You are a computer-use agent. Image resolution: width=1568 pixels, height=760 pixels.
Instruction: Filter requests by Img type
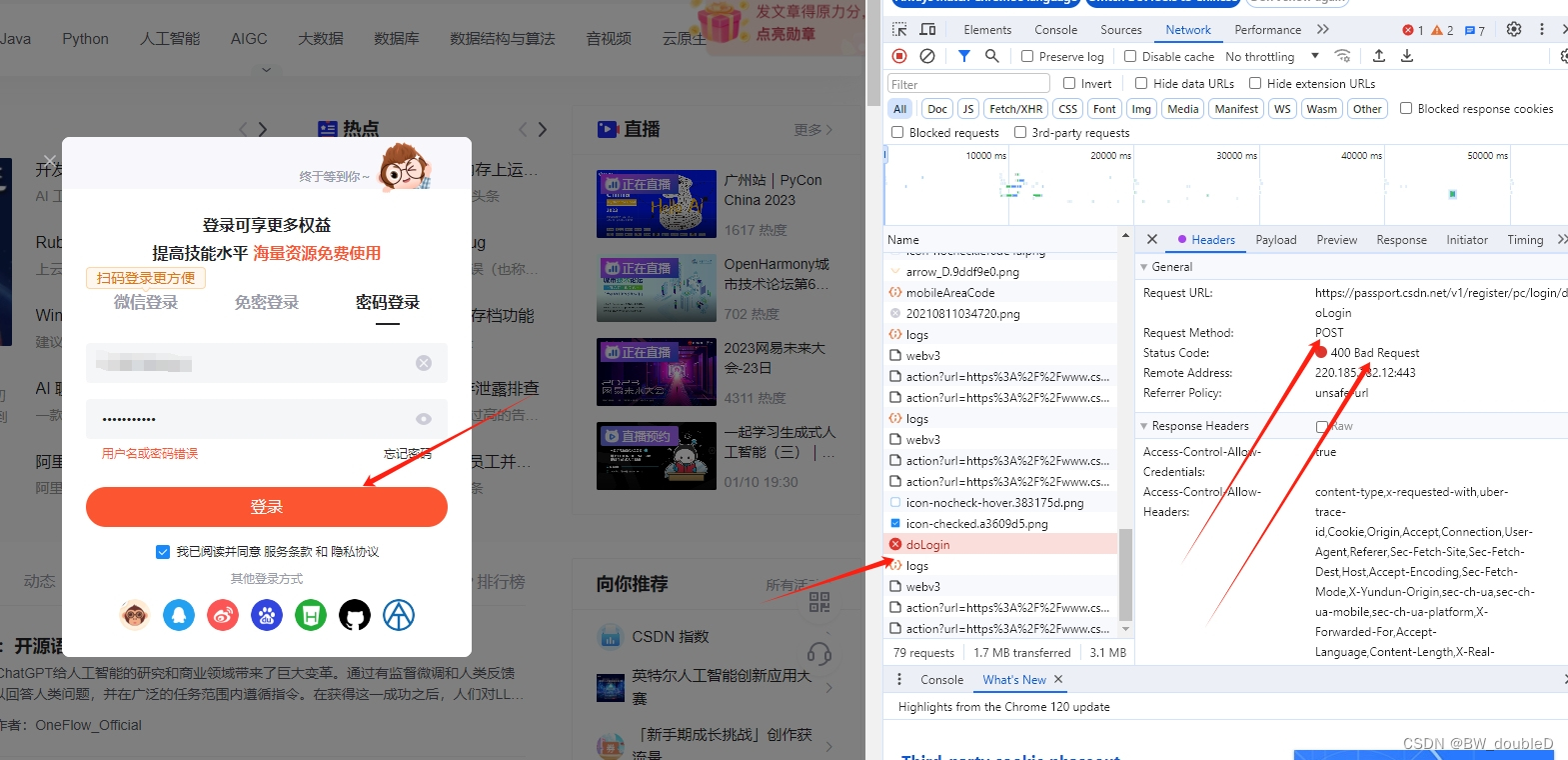[x=1141, y=109]
